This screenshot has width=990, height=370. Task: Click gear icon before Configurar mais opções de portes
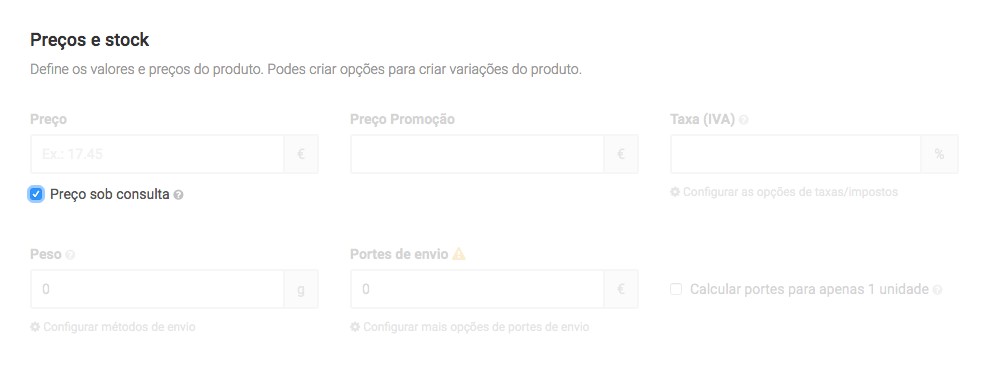(355, 327)
